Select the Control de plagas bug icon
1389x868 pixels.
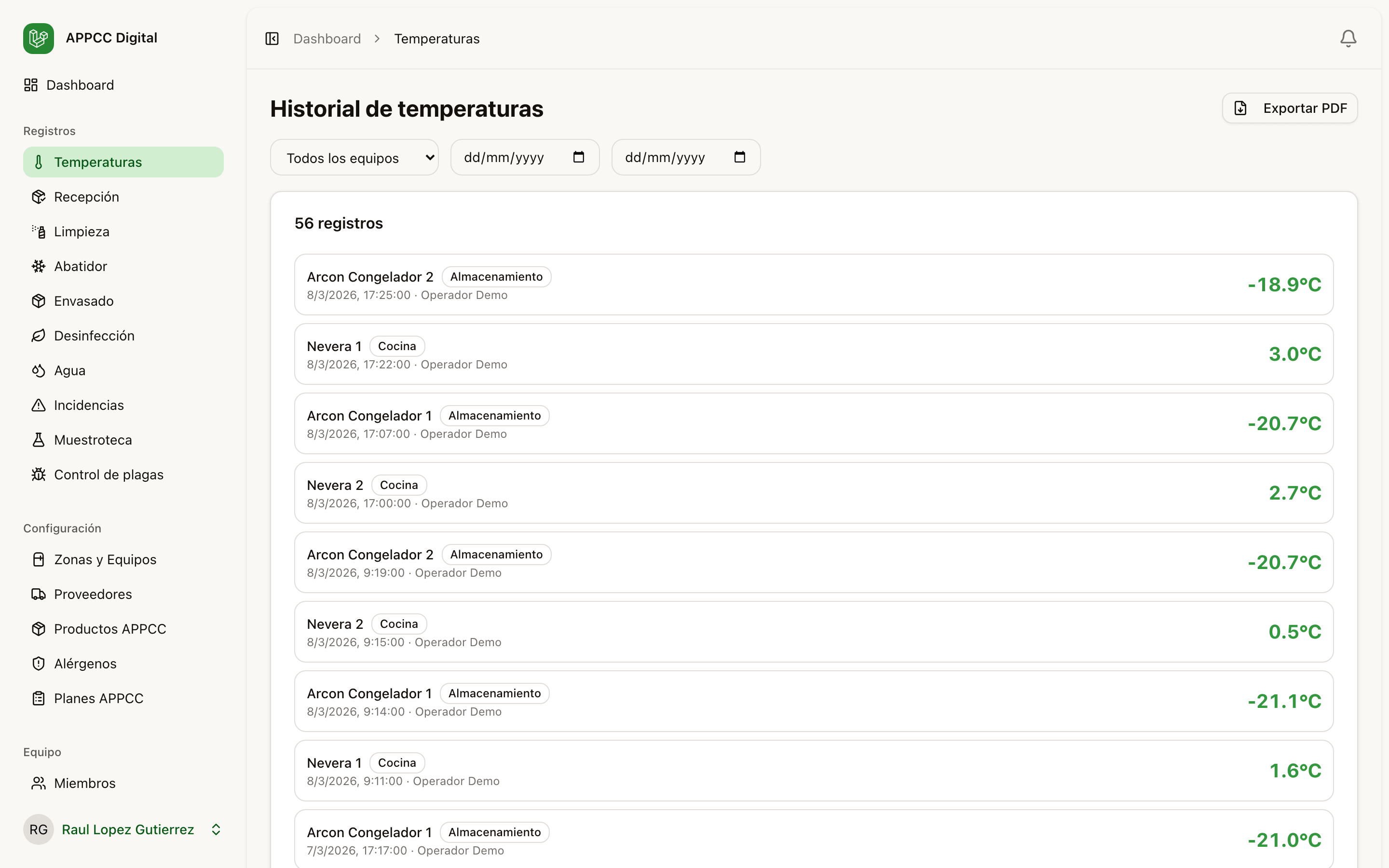coord(38,474)
